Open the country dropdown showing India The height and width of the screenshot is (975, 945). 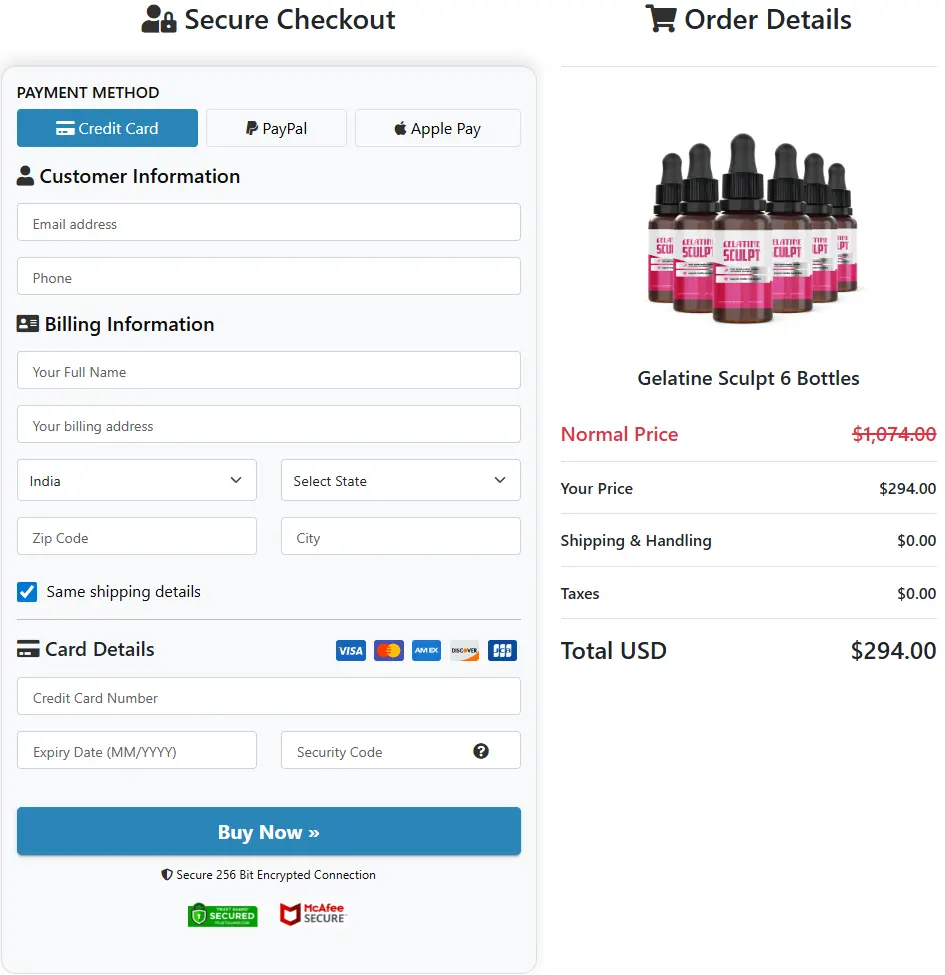click(x=136, y=480)
